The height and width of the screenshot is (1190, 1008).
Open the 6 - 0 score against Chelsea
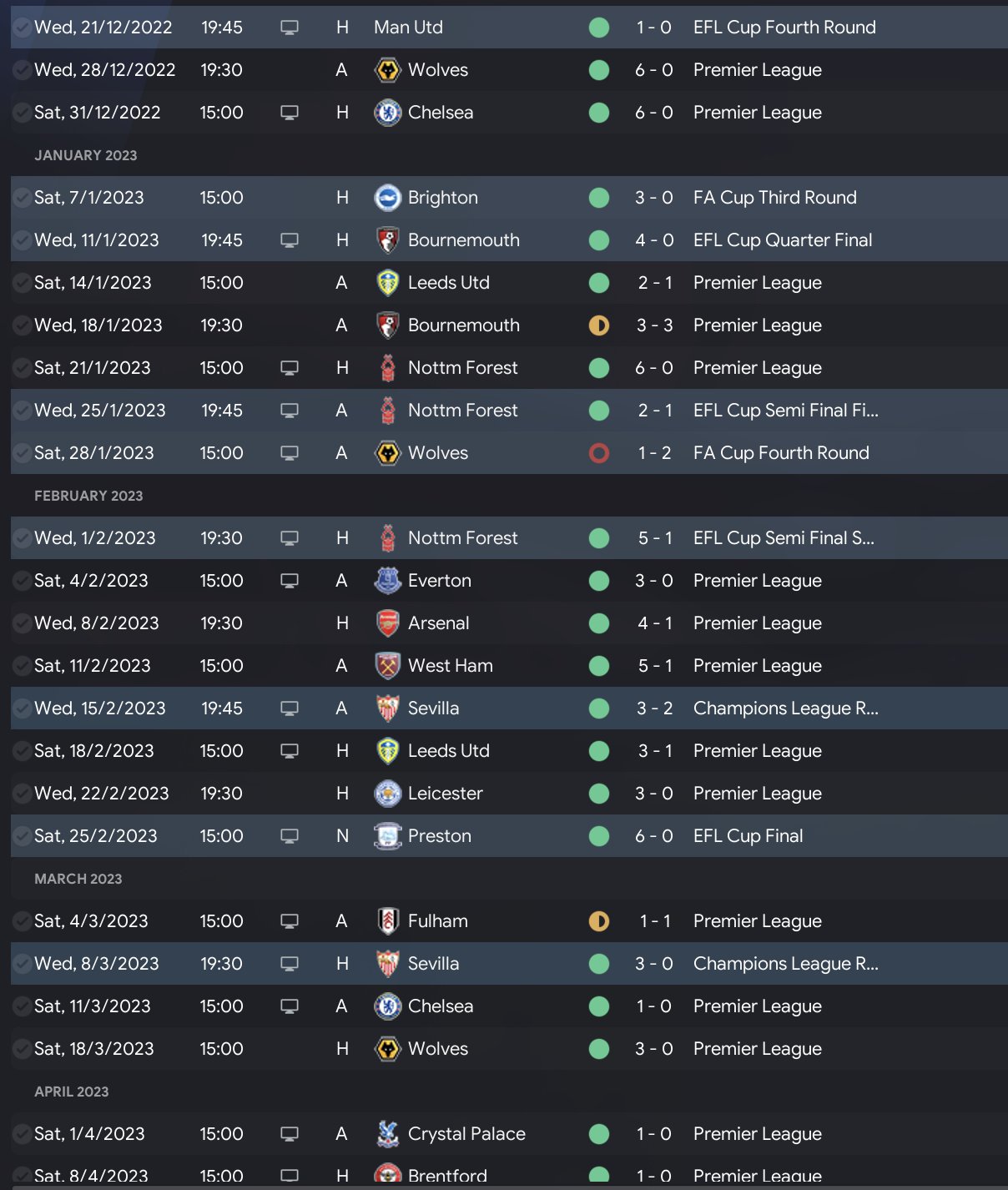653,113
